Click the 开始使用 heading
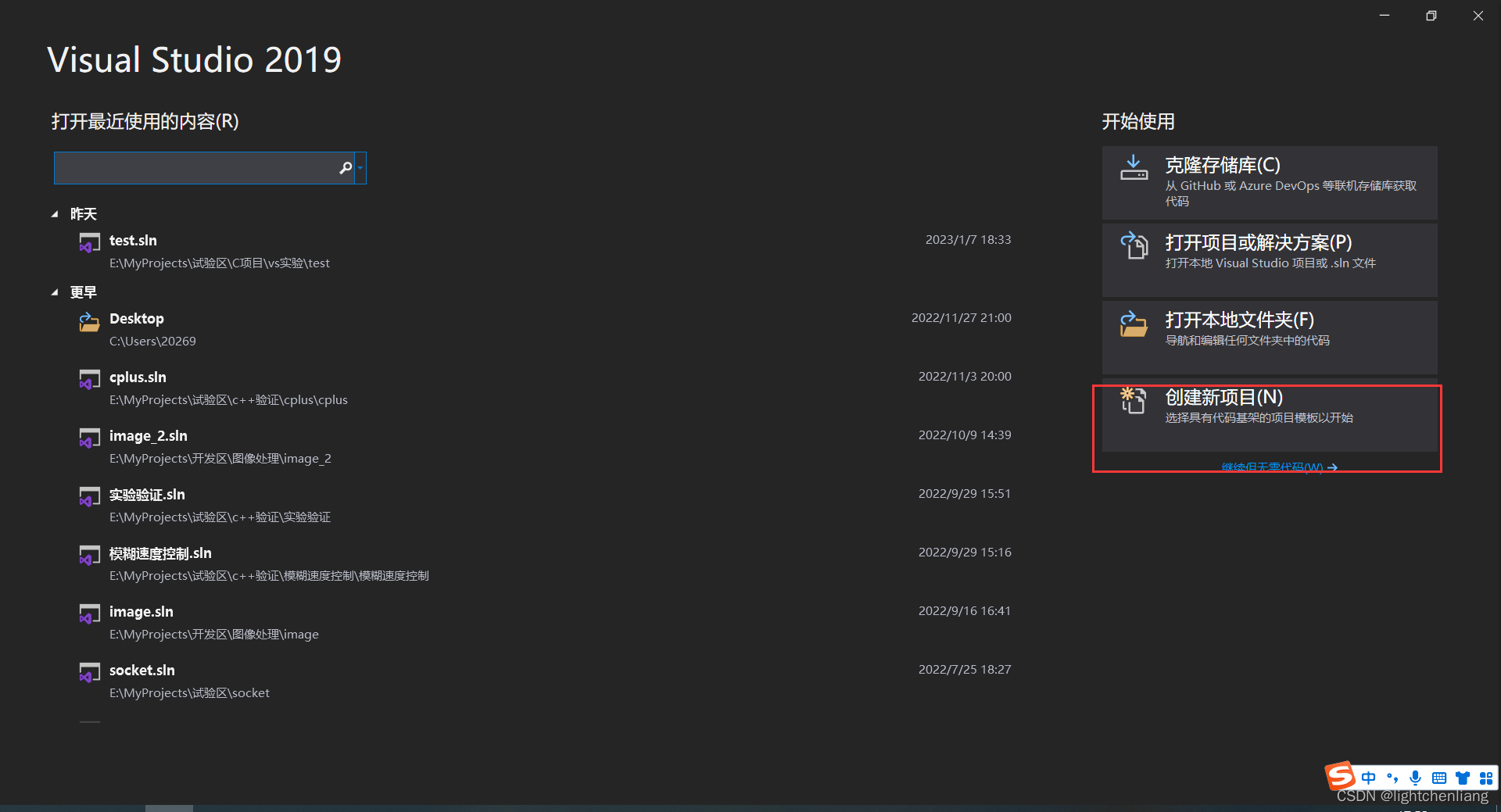This screenshot has width=1501, height=812. point(1138,122)
